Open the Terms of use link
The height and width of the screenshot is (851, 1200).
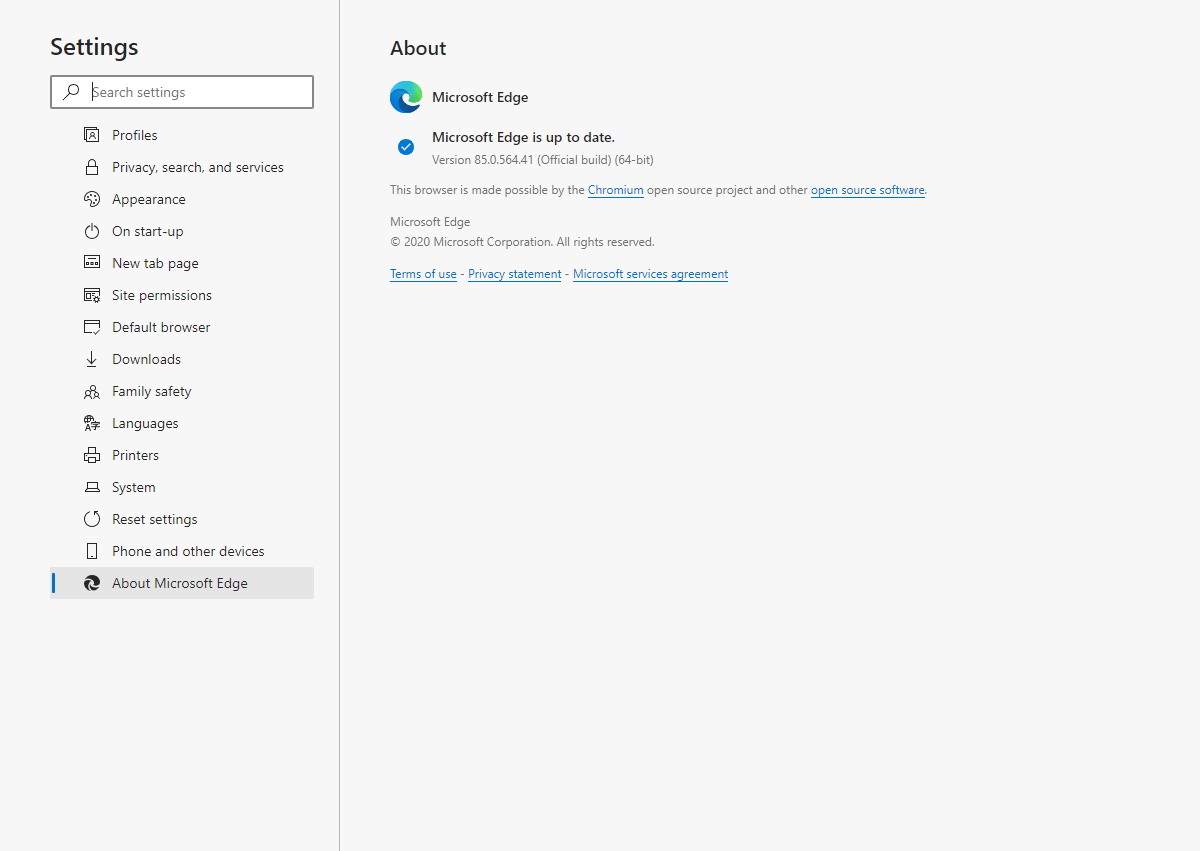(x=423, y=273)
